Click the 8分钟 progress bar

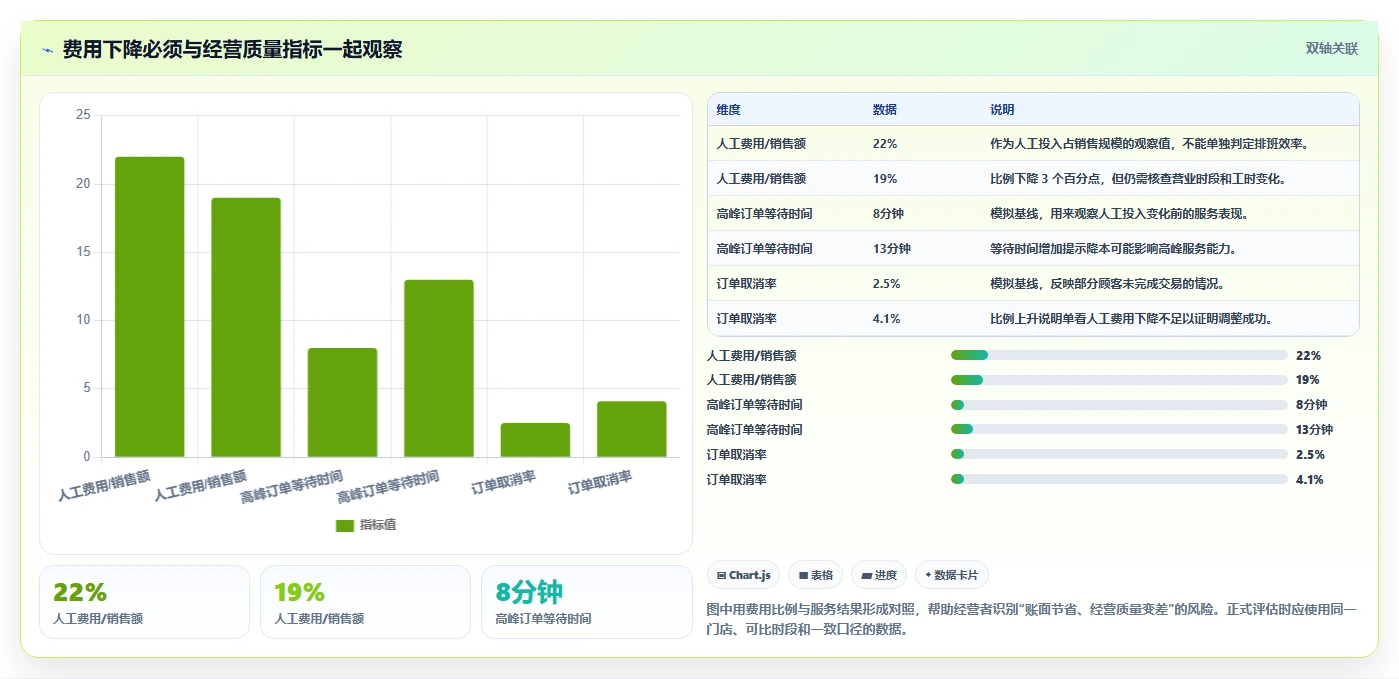coord(1119,405)
